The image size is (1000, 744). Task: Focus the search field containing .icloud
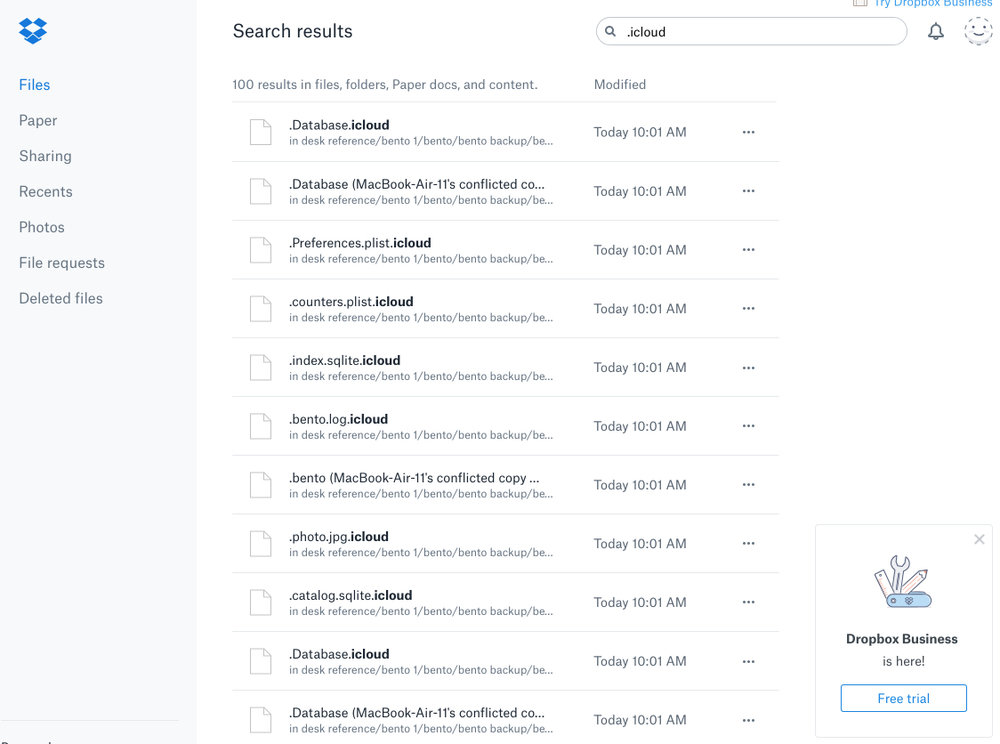751,31
